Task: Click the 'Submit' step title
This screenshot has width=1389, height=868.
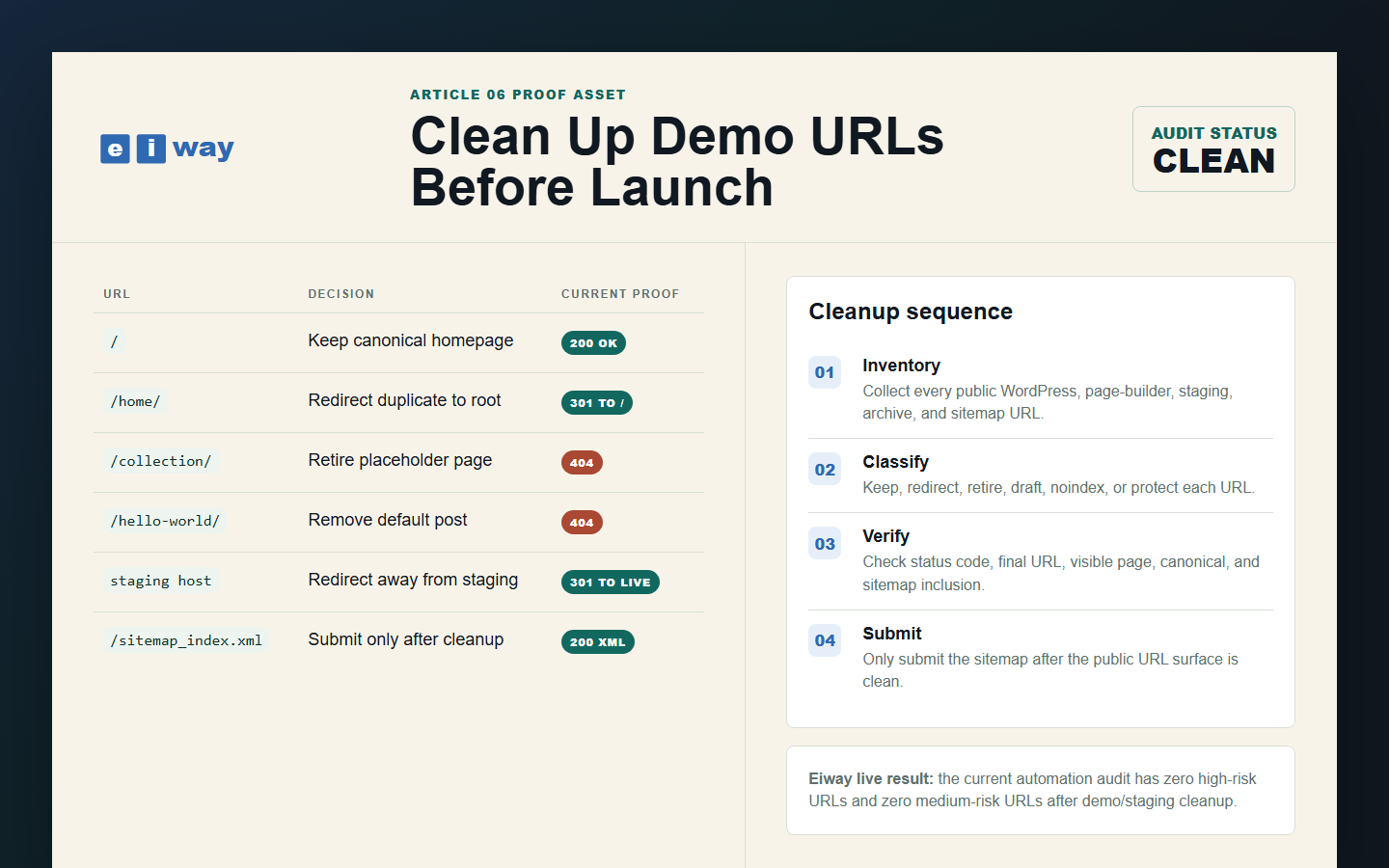Action: tap(892, 634)
